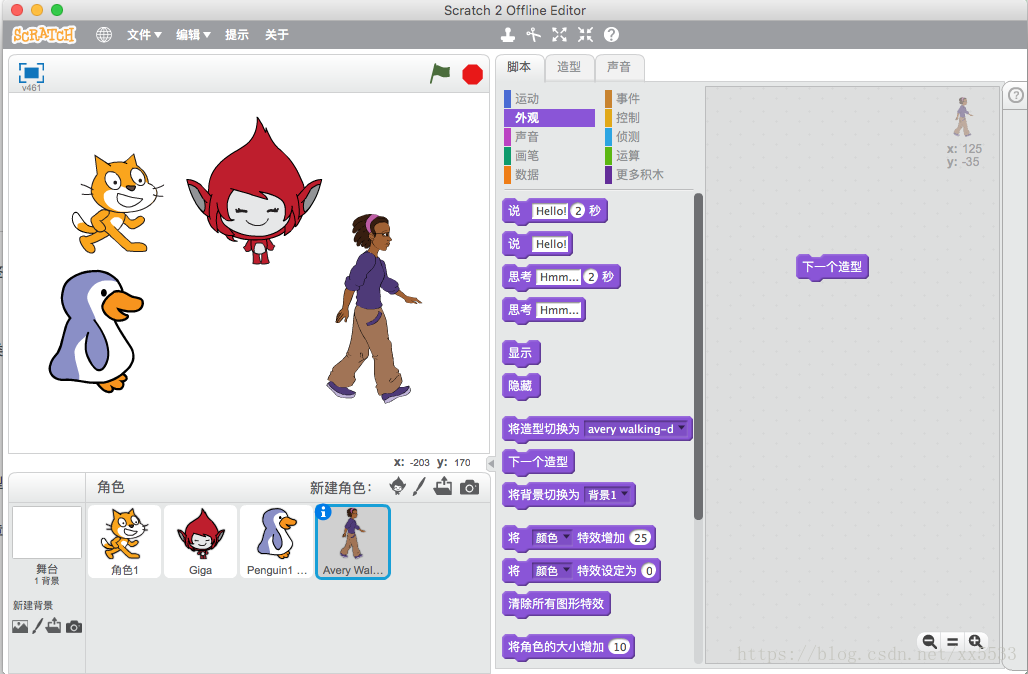Click the Scratch logo
Image resolution: width=1028 pixels, height=674 pixels.
(x=44, y=35)
